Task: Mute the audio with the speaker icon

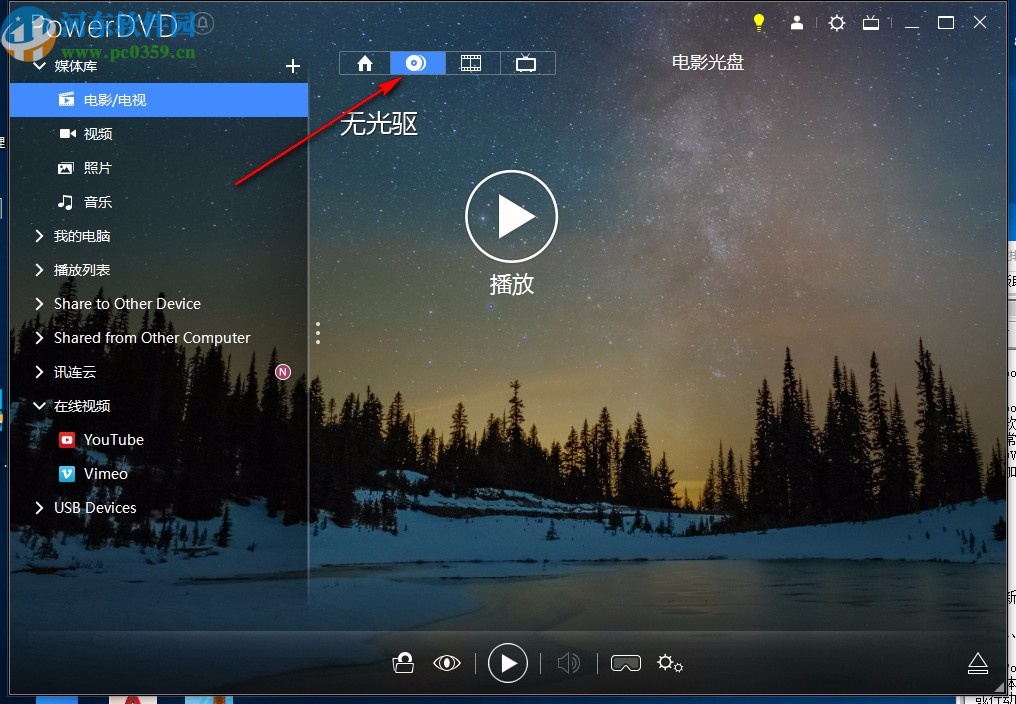Action: tap(569, 663)
